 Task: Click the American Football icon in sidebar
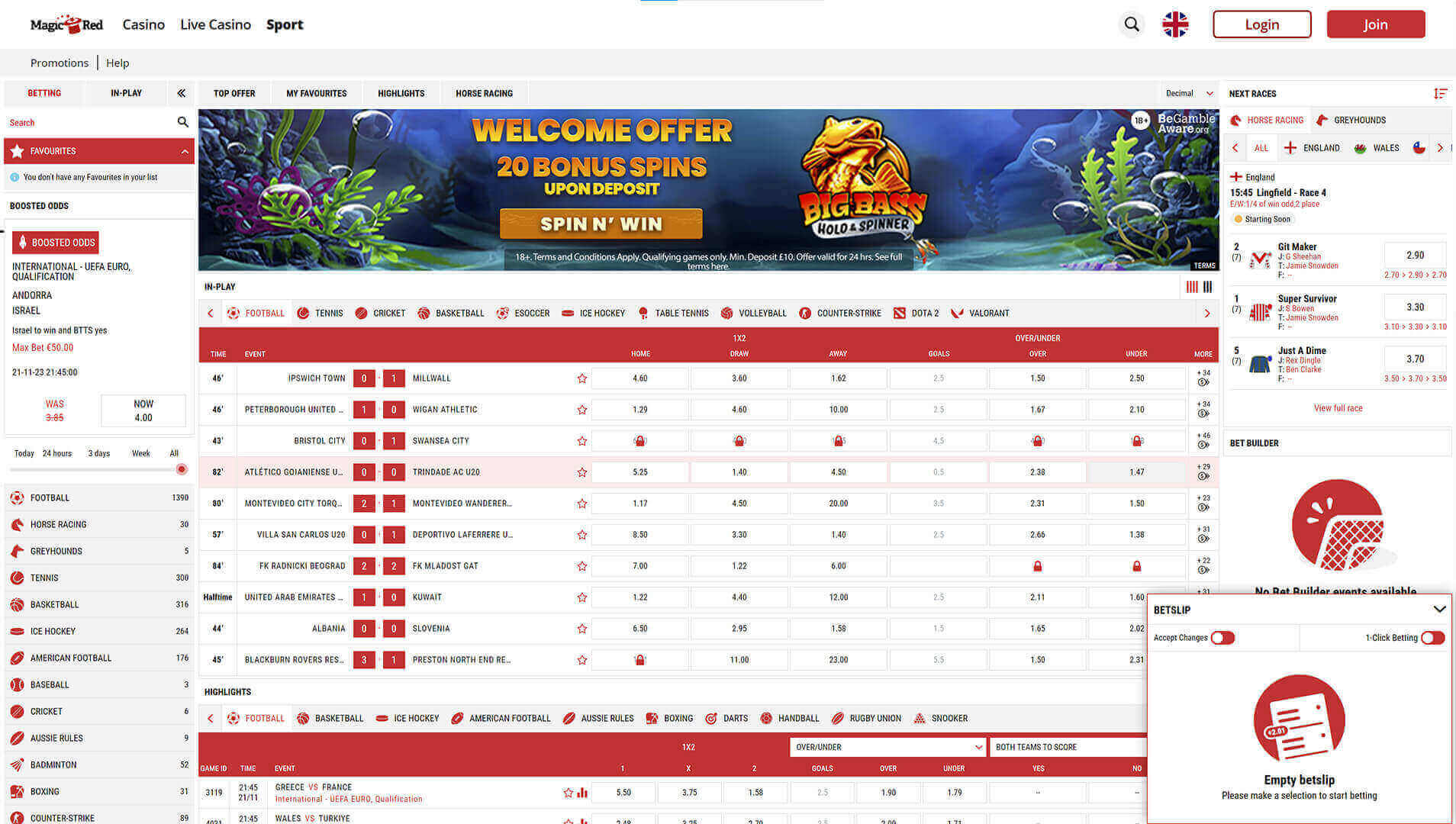(17, 658)
